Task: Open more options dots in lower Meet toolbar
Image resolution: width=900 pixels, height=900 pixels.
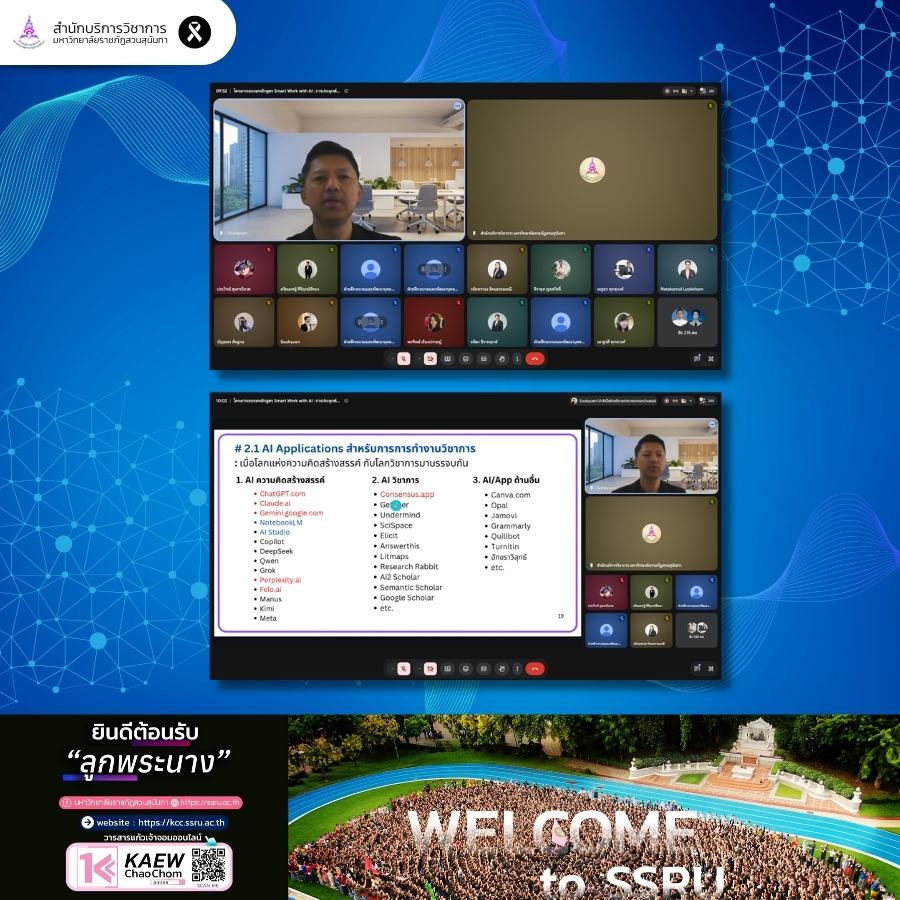Action: [x=517, y=669]
